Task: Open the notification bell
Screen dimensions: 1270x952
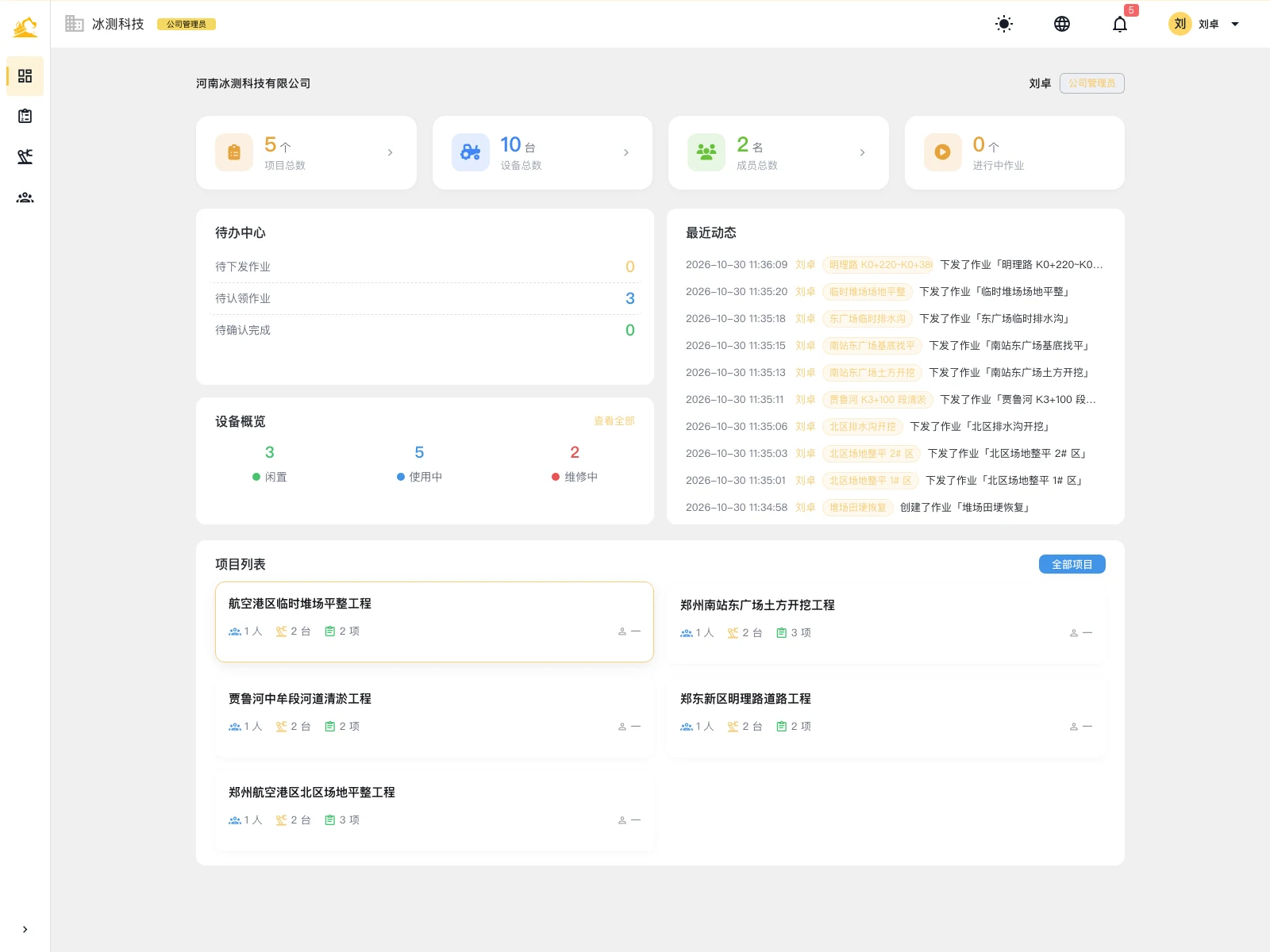Action: coord(1120,24)
